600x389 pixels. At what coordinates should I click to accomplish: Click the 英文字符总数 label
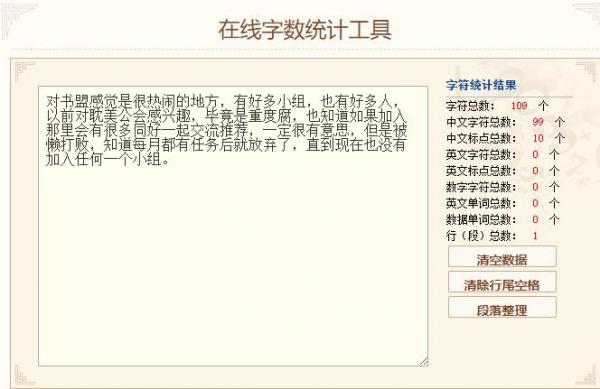[481, 155]
